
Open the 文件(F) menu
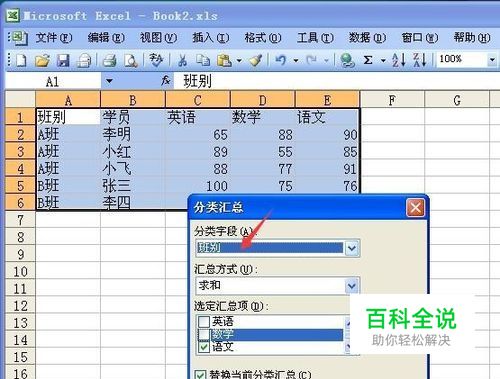(x=54, y=38)
